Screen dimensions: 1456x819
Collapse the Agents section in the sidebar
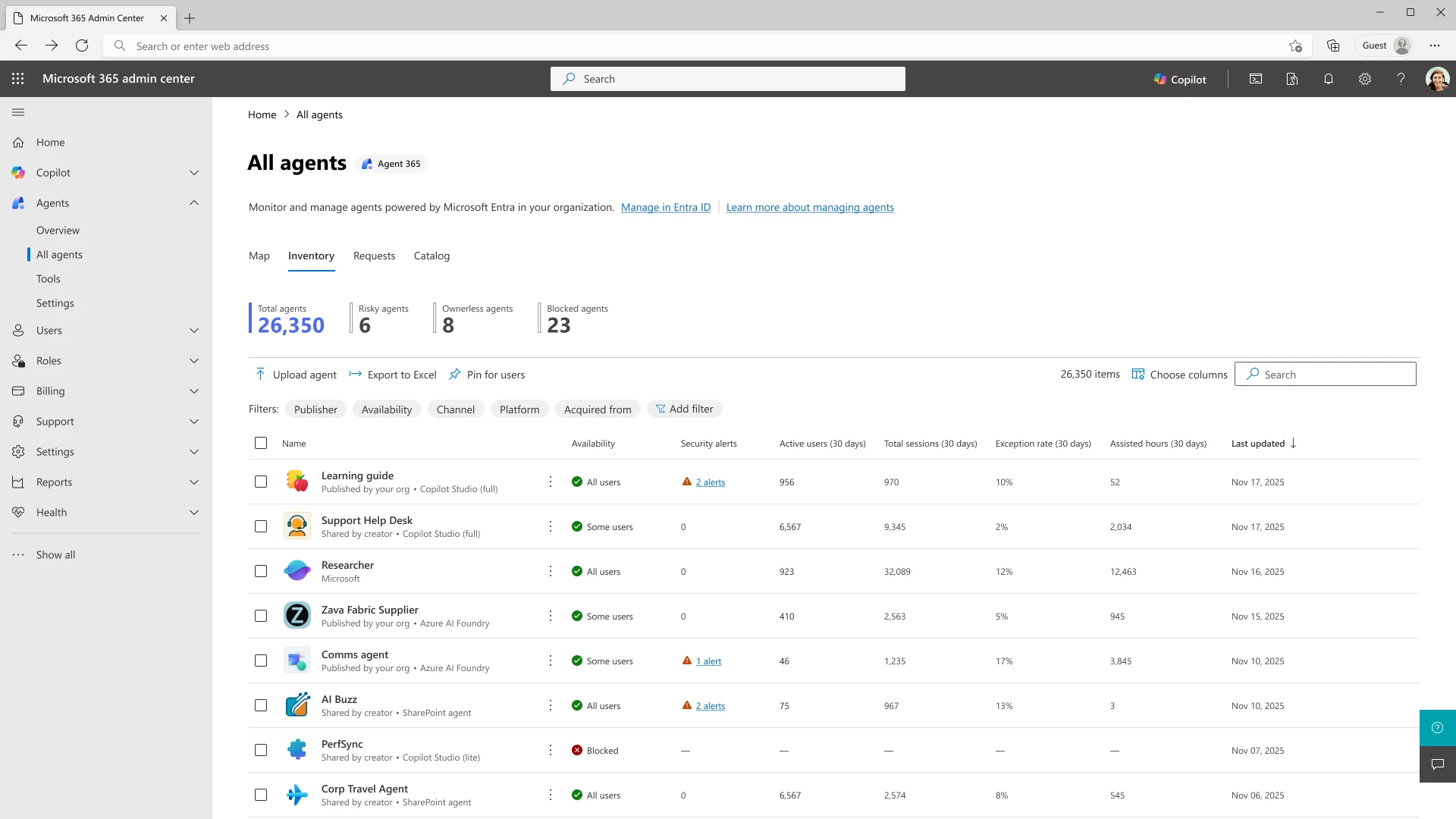194,202
